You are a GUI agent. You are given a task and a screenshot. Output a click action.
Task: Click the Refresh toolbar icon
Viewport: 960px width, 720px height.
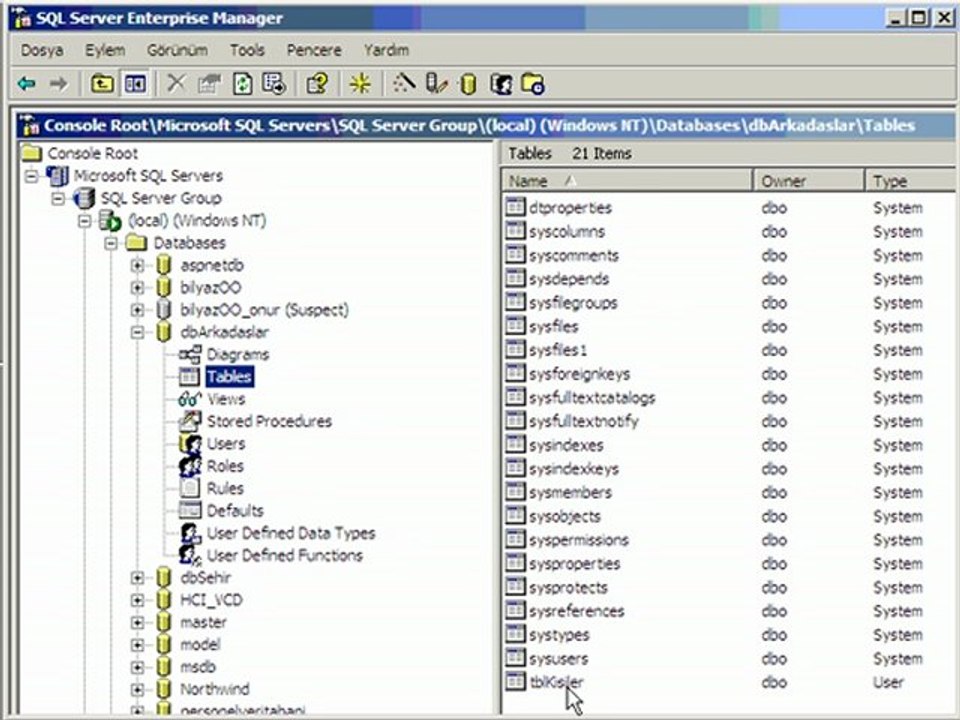coord(242,84)
